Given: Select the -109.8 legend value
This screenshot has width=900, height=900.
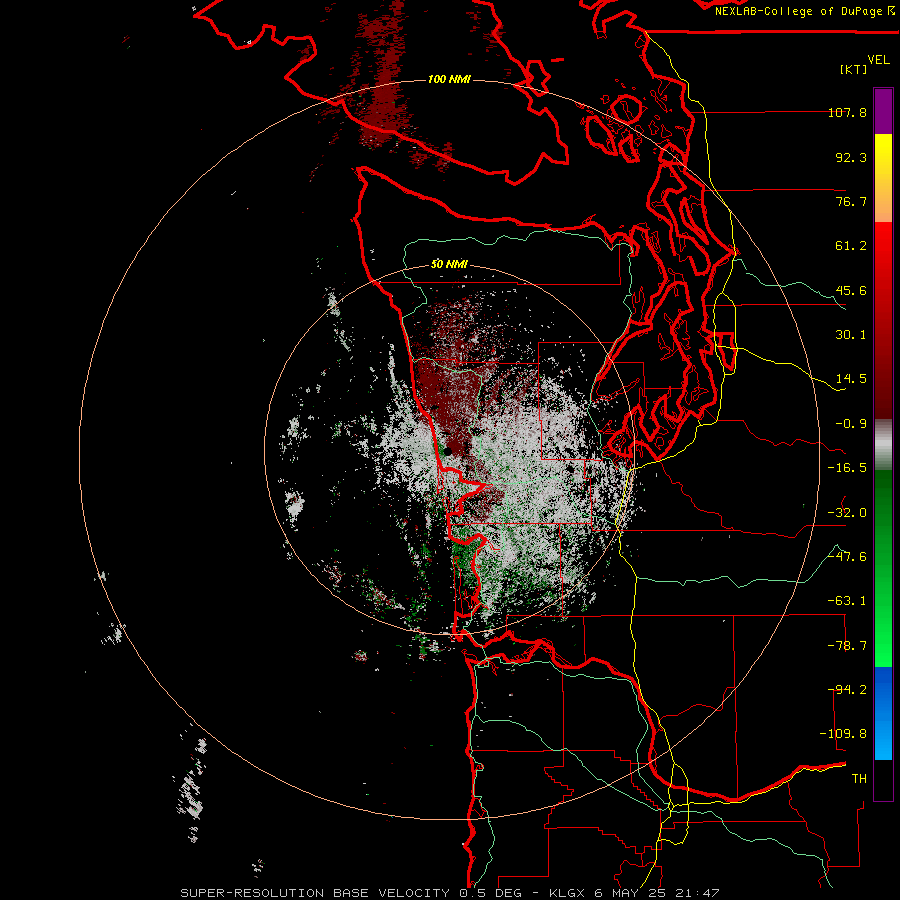Looking at the screenshot, I should [844, 734].
